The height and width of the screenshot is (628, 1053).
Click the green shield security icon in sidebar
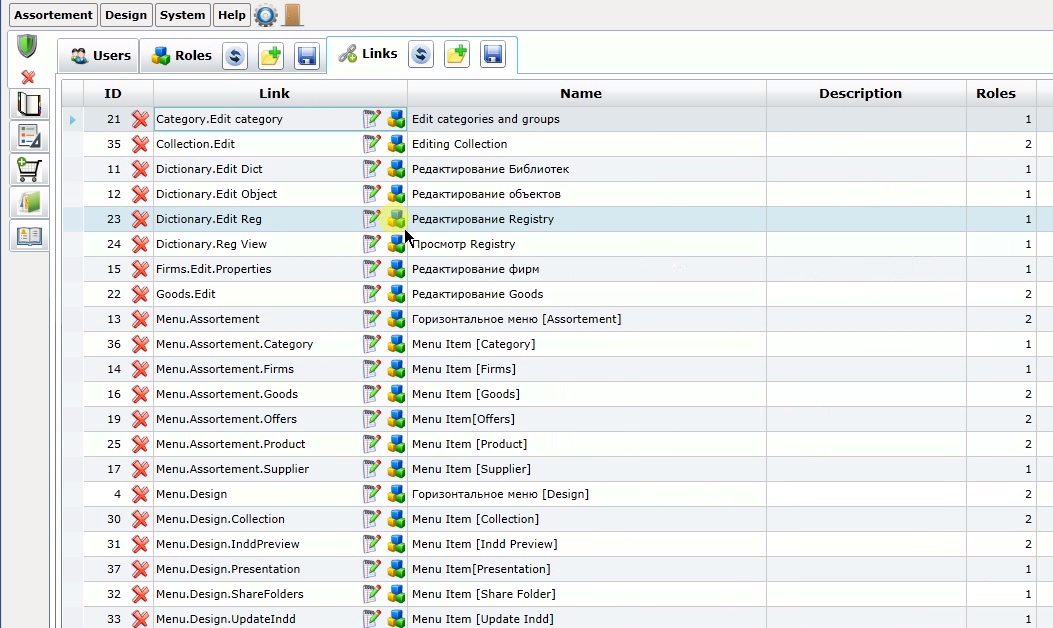[27, 46]
